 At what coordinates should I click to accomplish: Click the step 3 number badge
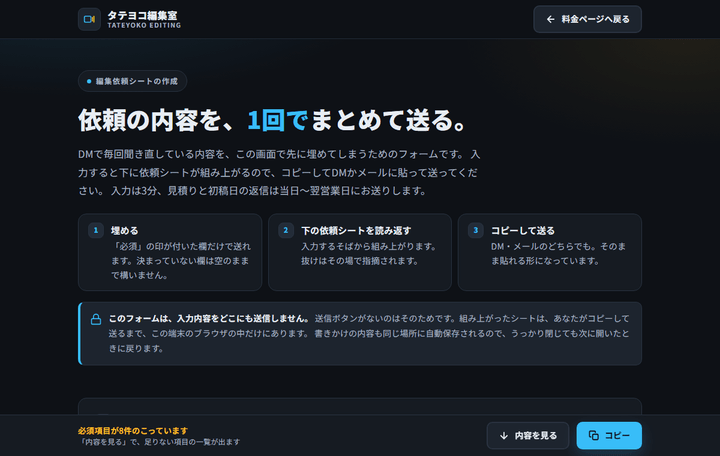click(476, 231)
